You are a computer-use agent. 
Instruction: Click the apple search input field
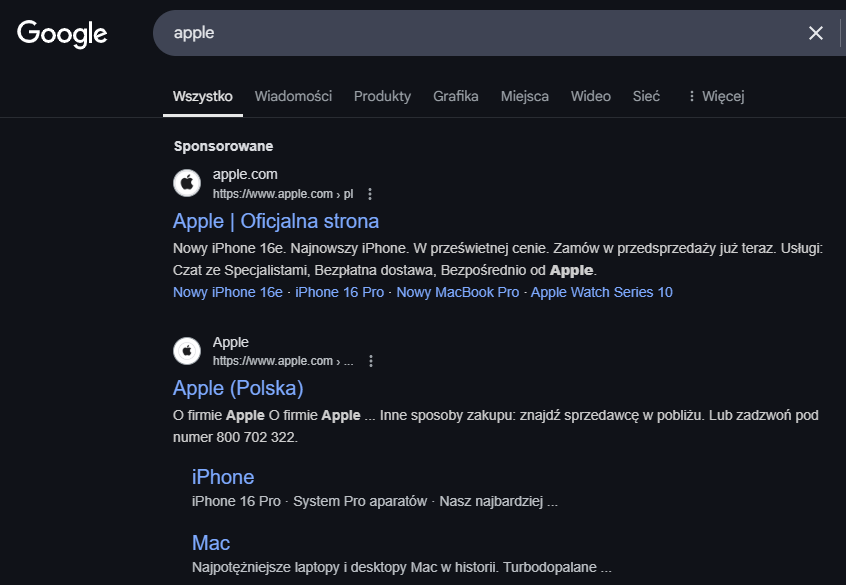click(475, 33)
